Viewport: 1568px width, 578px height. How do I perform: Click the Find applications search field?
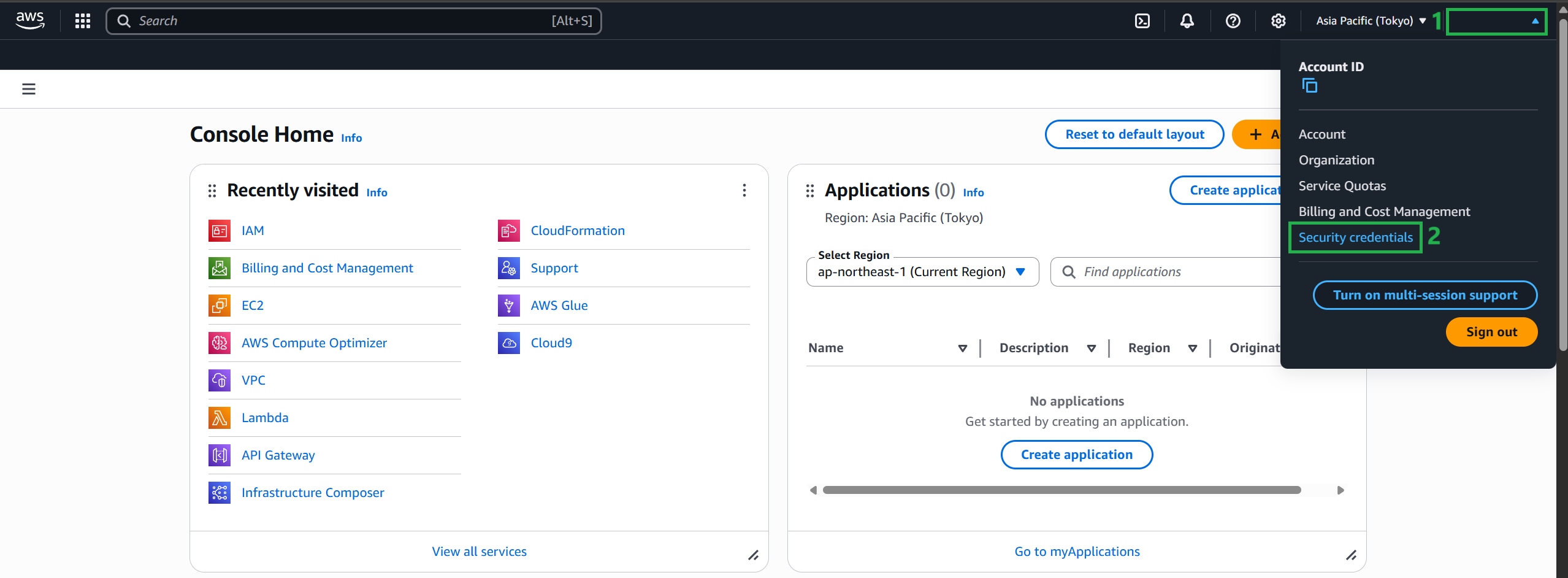pos(1165,272)
